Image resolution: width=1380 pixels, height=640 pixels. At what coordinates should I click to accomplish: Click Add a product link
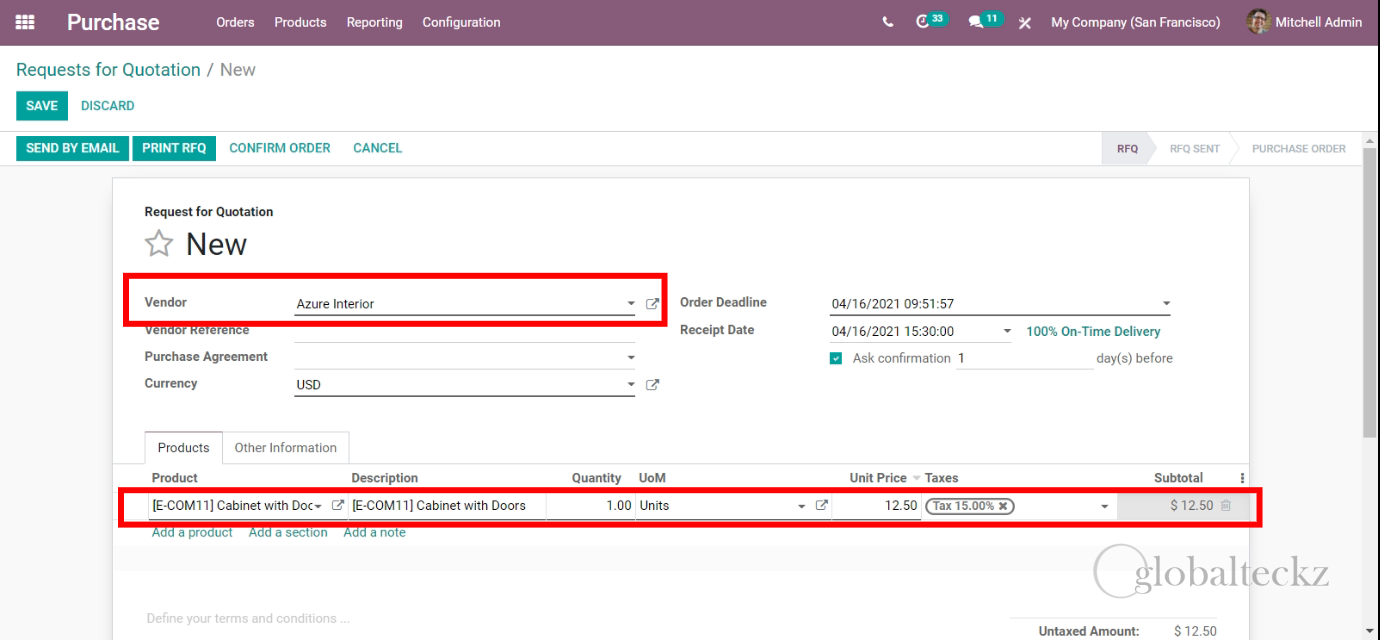[192, 533]
